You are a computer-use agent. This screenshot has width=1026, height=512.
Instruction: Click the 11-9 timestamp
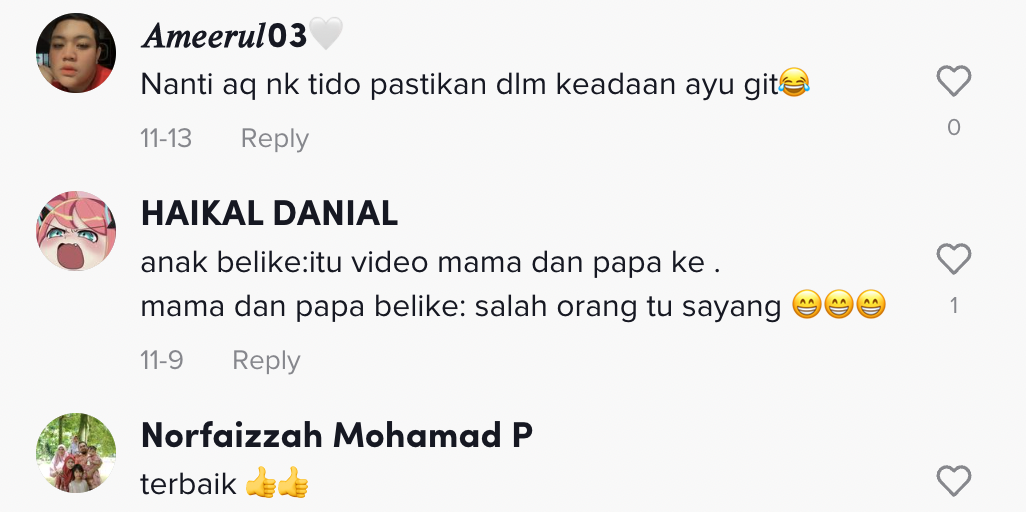pos(162,361)
